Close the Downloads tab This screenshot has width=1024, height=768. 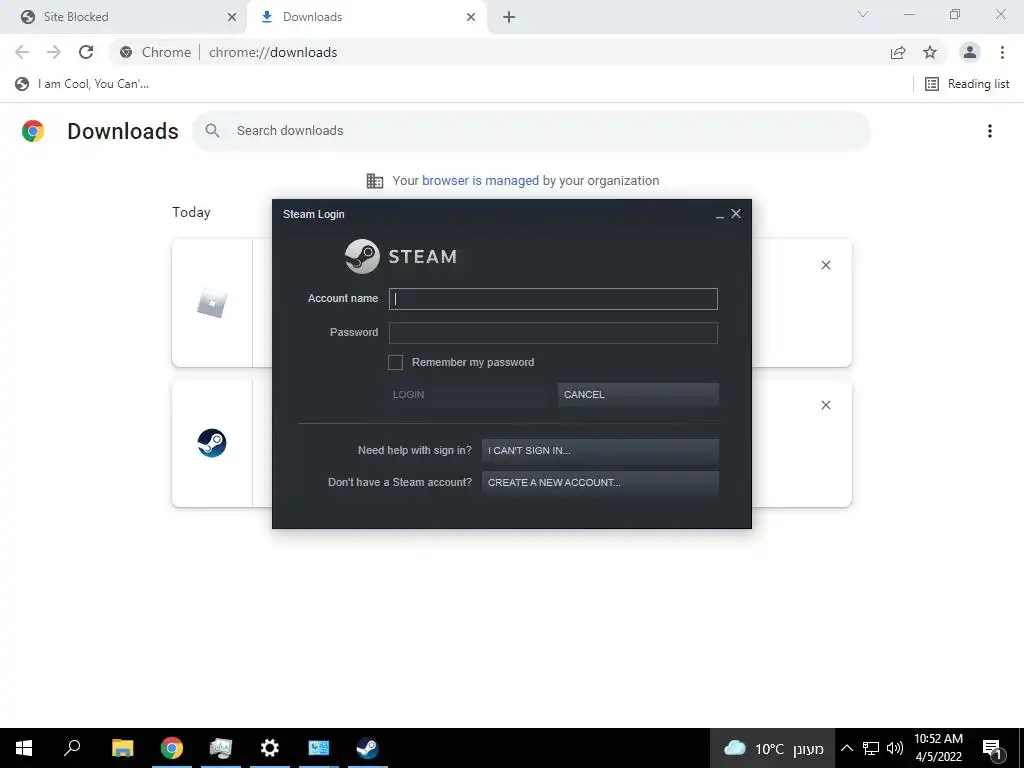pos(471,17)
